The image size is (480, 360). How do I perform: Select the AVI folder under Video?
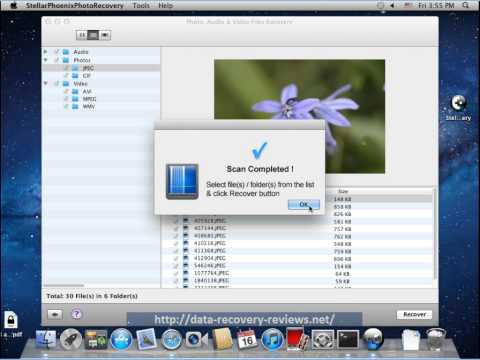click(87, 91)
